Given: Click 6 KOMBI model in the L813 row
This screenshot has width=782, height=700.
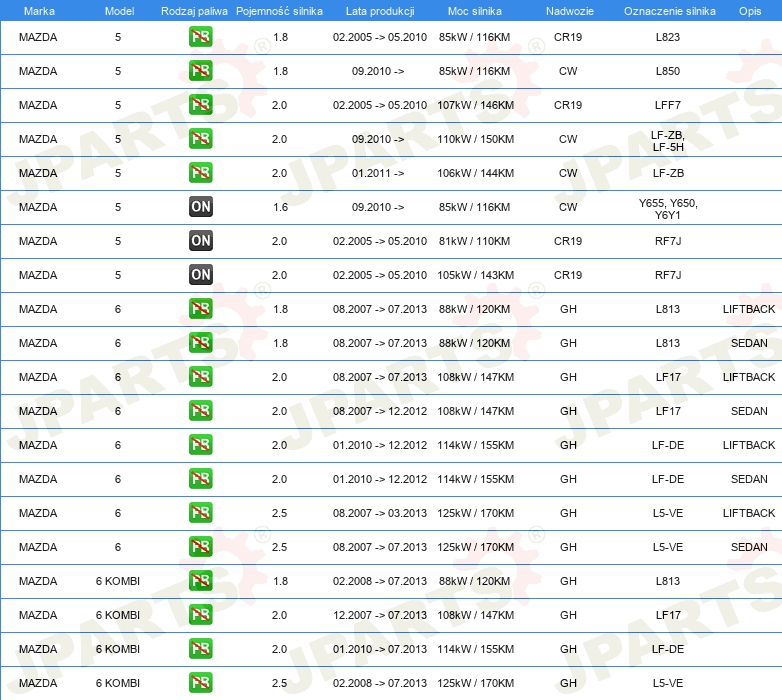Looking at the screenshot, I should 118,581.
